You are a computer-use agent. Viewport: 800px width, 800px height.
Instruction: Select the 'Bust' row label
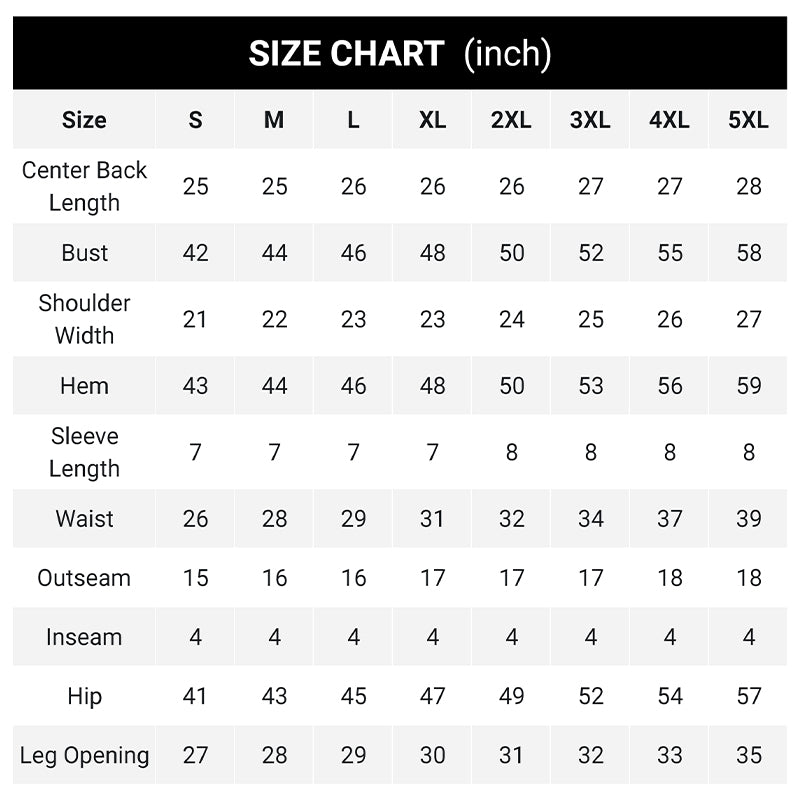coord(84,253)
